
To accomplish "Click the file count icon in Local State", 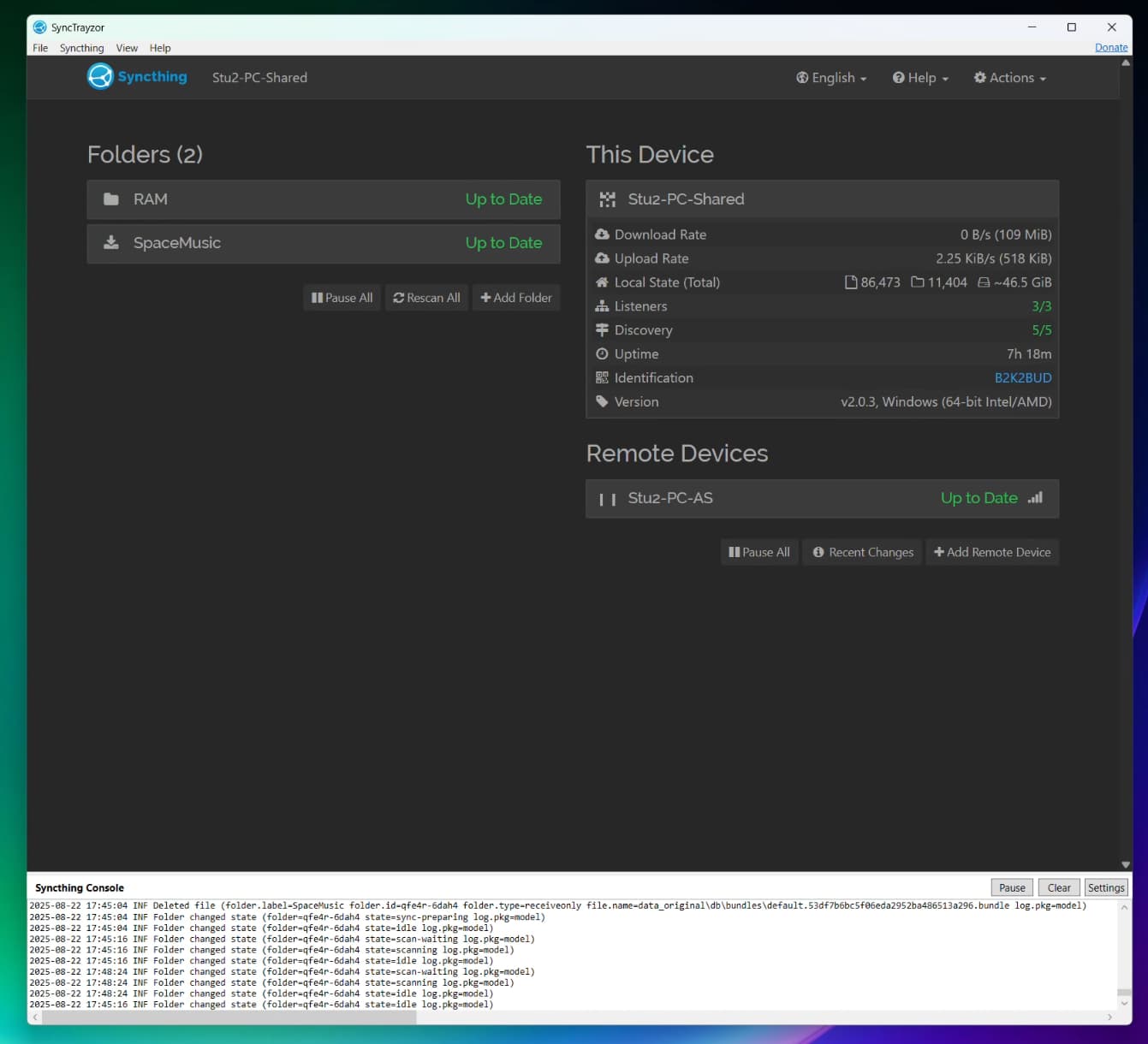I will 851,282.
